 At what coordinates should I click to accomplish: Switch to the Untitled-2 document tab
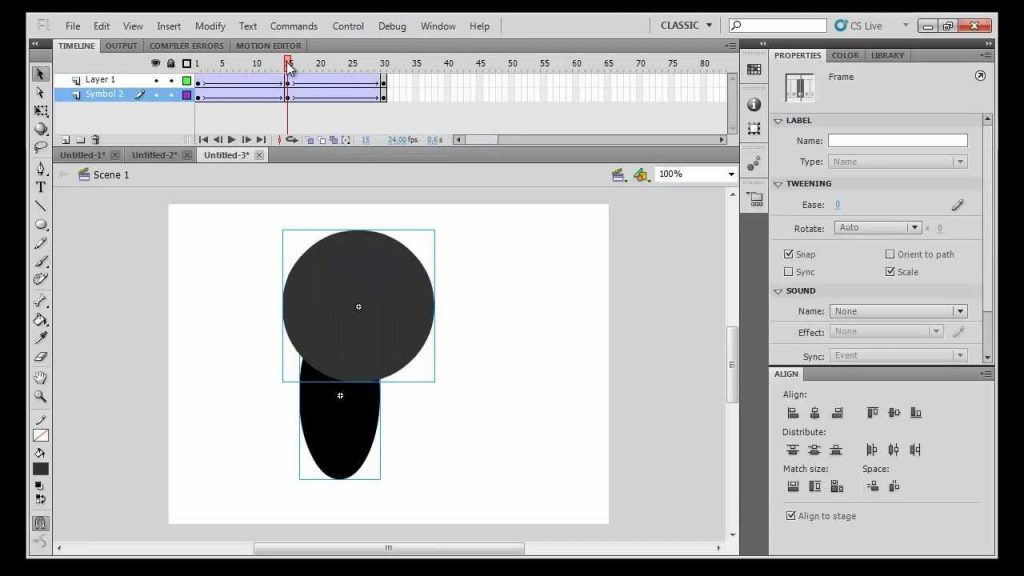154,155
